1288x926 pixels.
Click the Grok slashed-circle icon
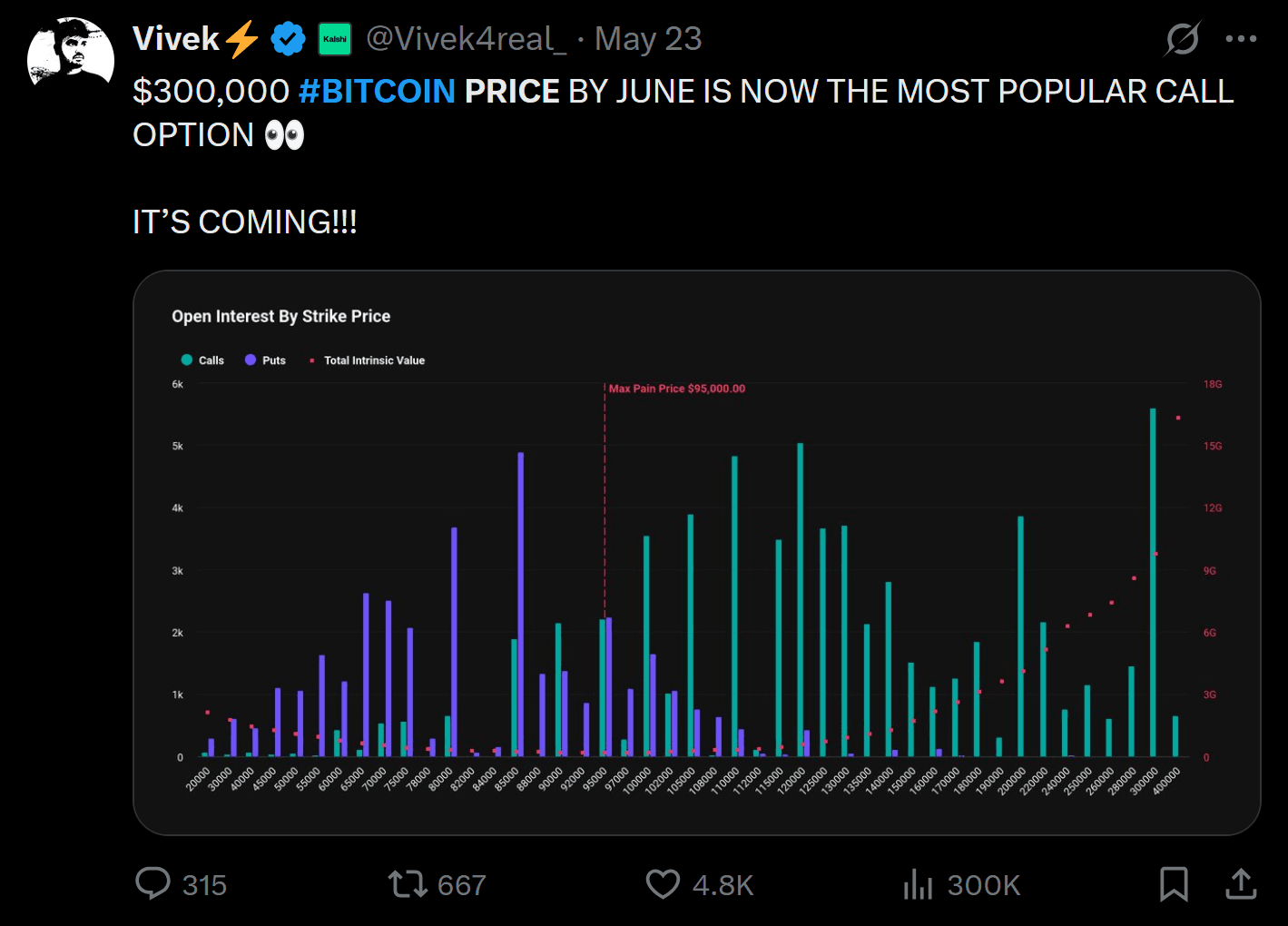1183,39
